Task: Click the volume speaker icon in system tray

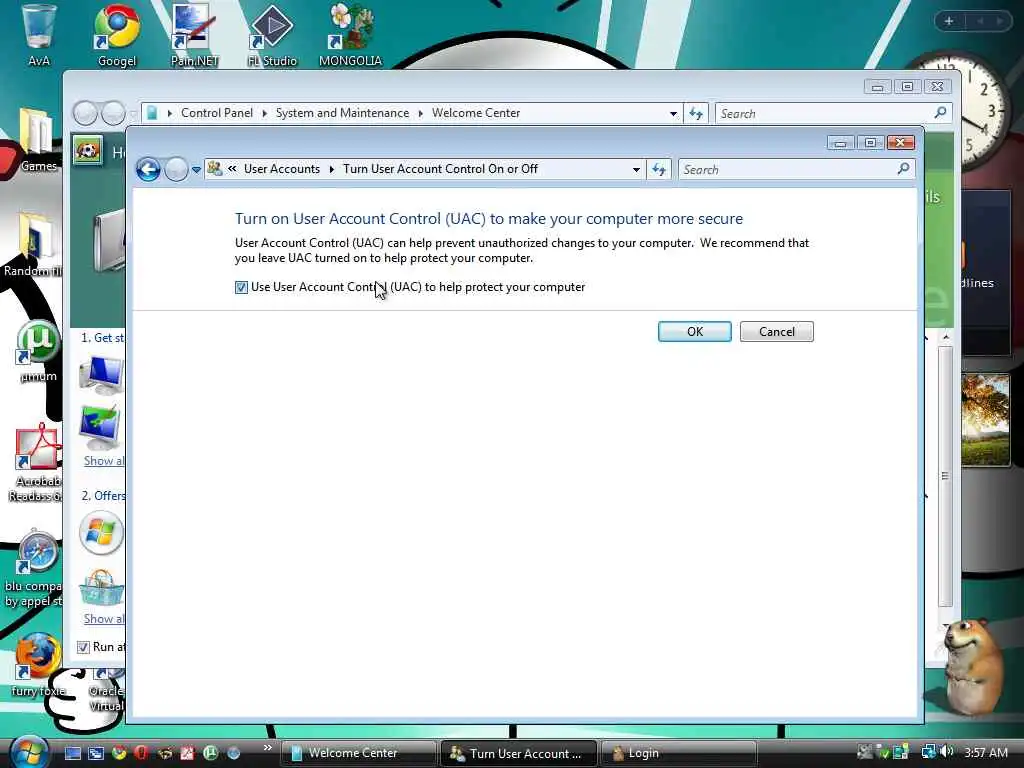Action: point(947,752)
